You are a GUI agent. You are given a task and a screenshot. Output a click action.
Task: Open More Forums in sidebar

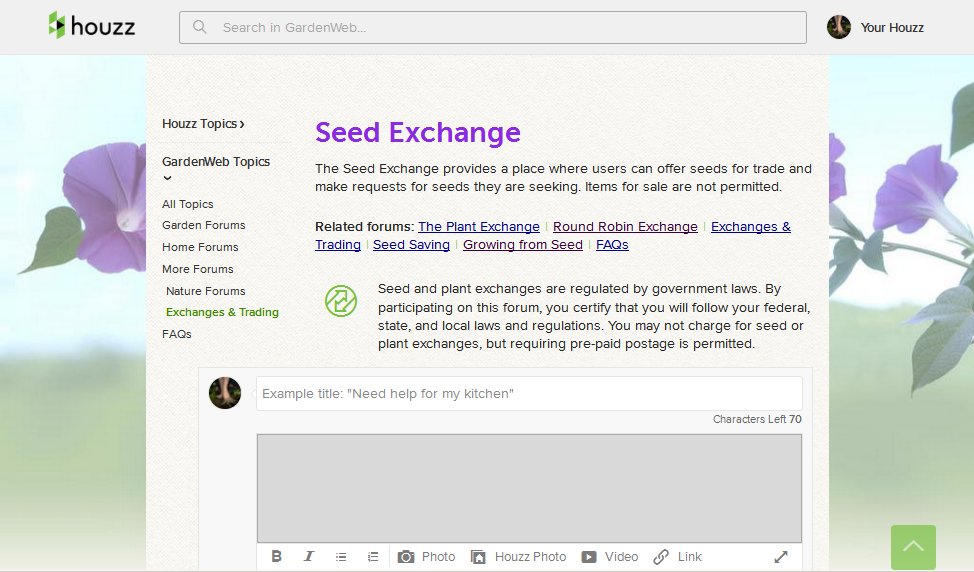pyautogui.click(x=198, y=269)
